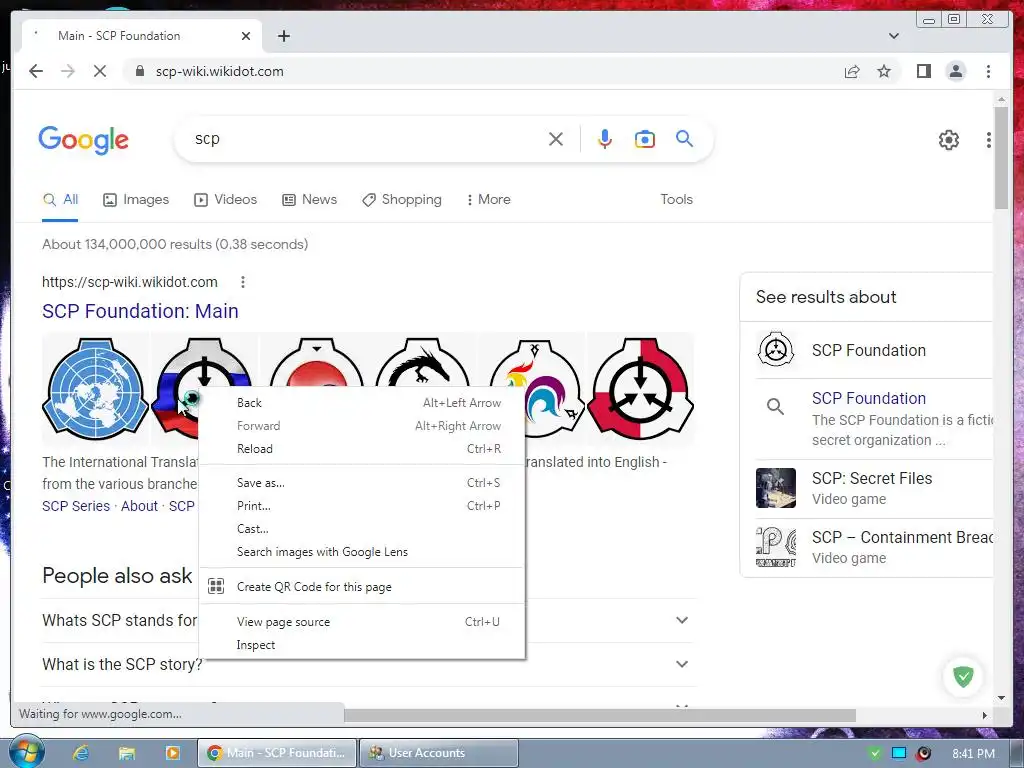This screenshot has height=768, width=1024.
Task: Select Search images with Google Lens
Action: pyautogui.click(x=362, y=552)
